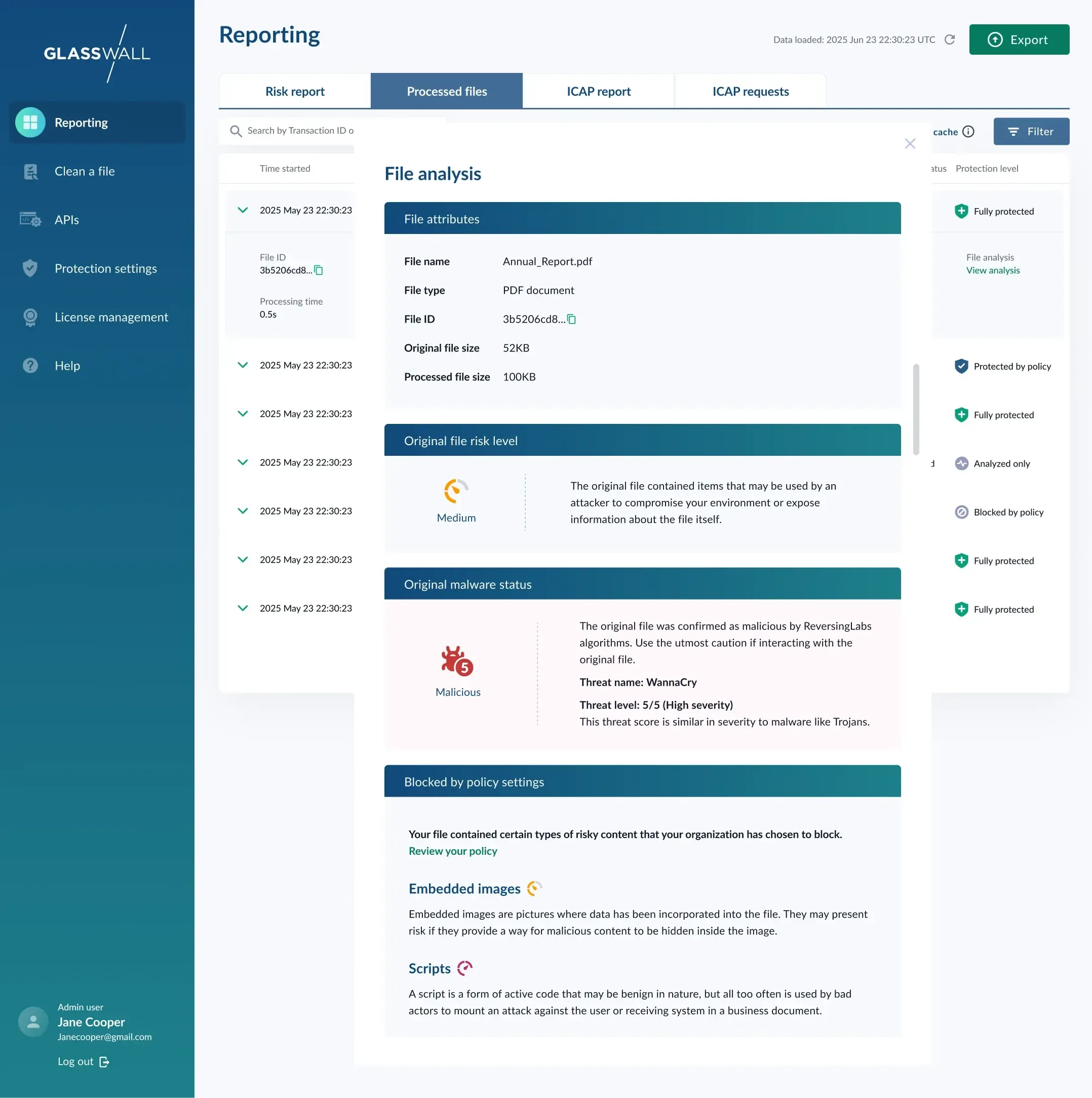Click the cache info icon
1092x1098 pixels.
[x=968, y=131]
